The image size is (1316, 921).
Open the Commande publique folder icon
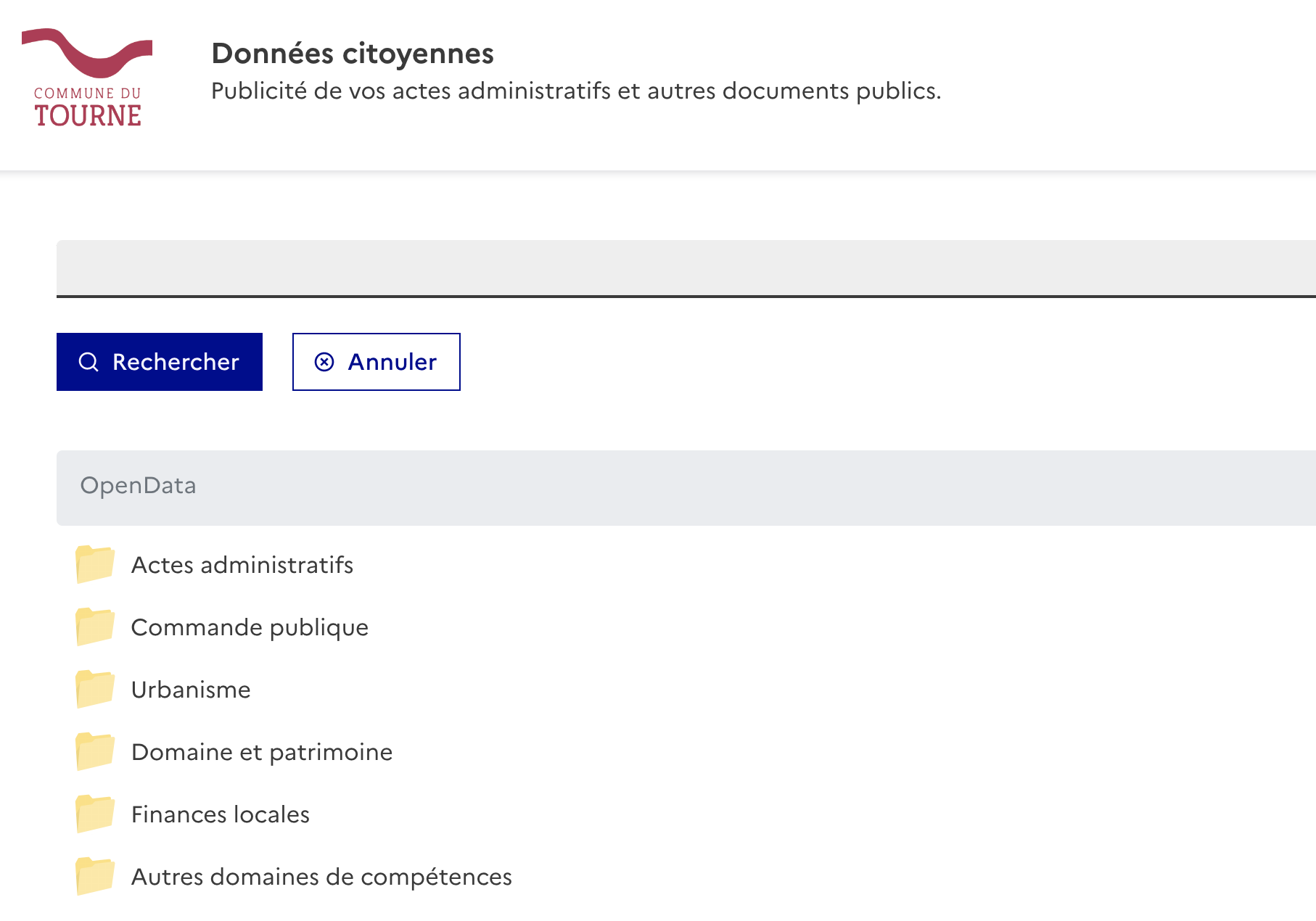point(95,627)
